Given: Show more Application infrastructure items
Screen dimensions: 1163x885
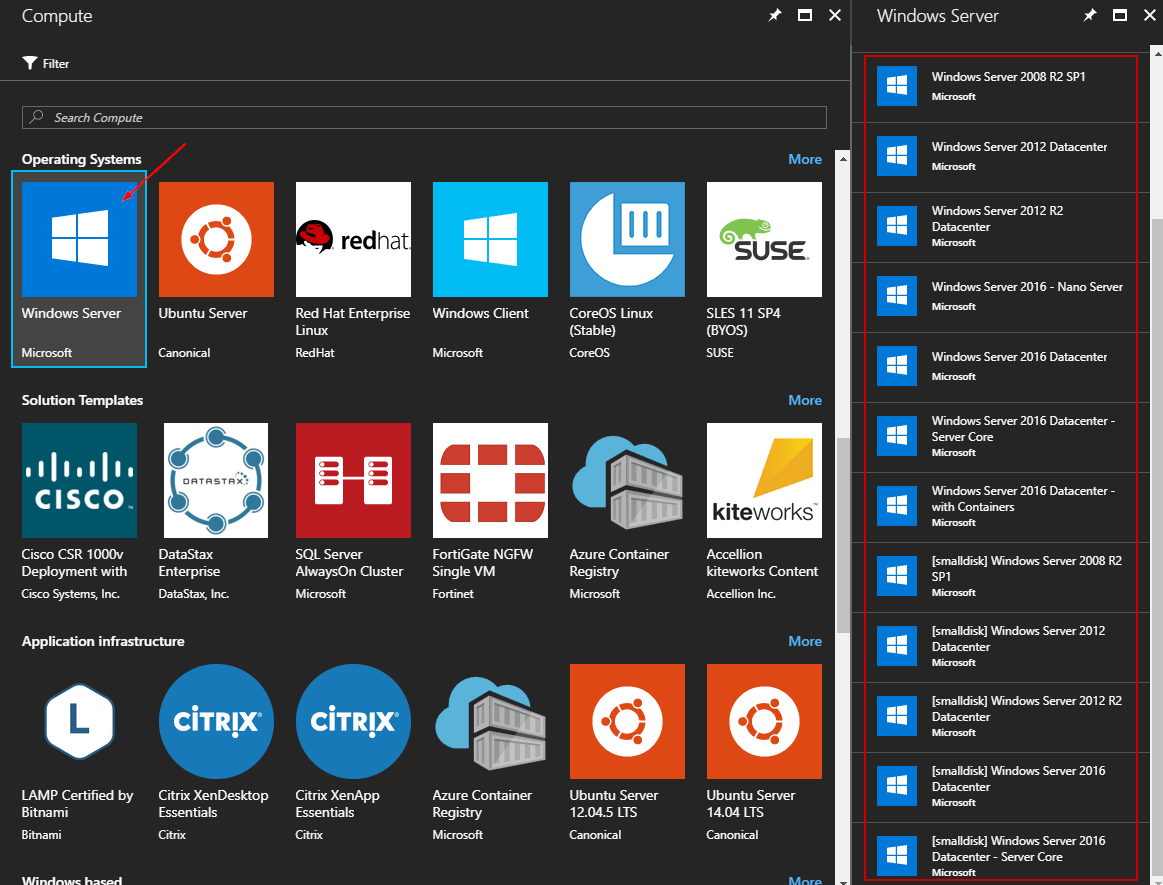Looking at the screenshot, I should pyautogui.click(x=805, y=642).
